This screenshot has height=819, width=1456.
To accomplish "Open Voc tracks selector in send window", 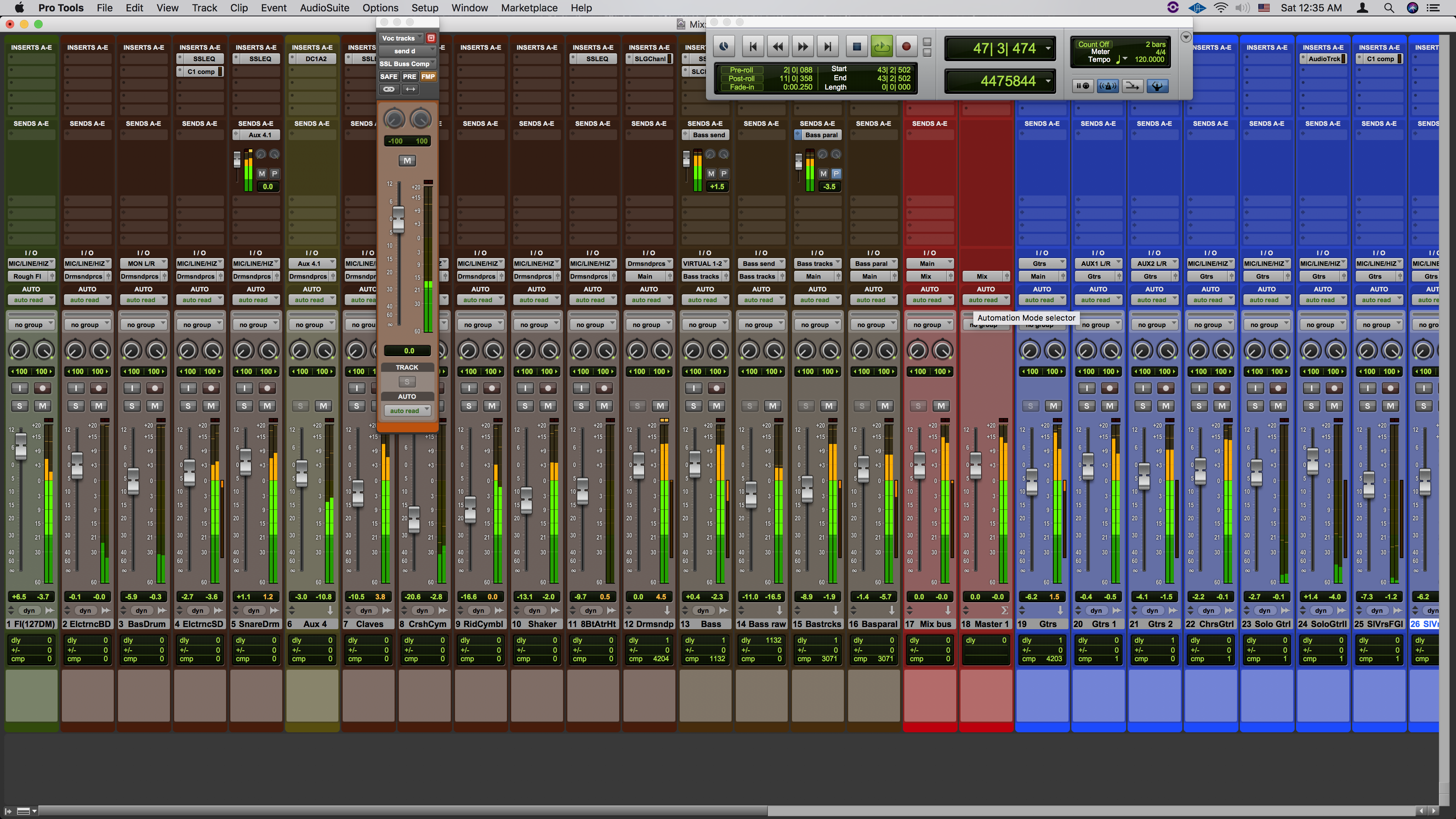I will pyautogui.click(x=402, y=38).
